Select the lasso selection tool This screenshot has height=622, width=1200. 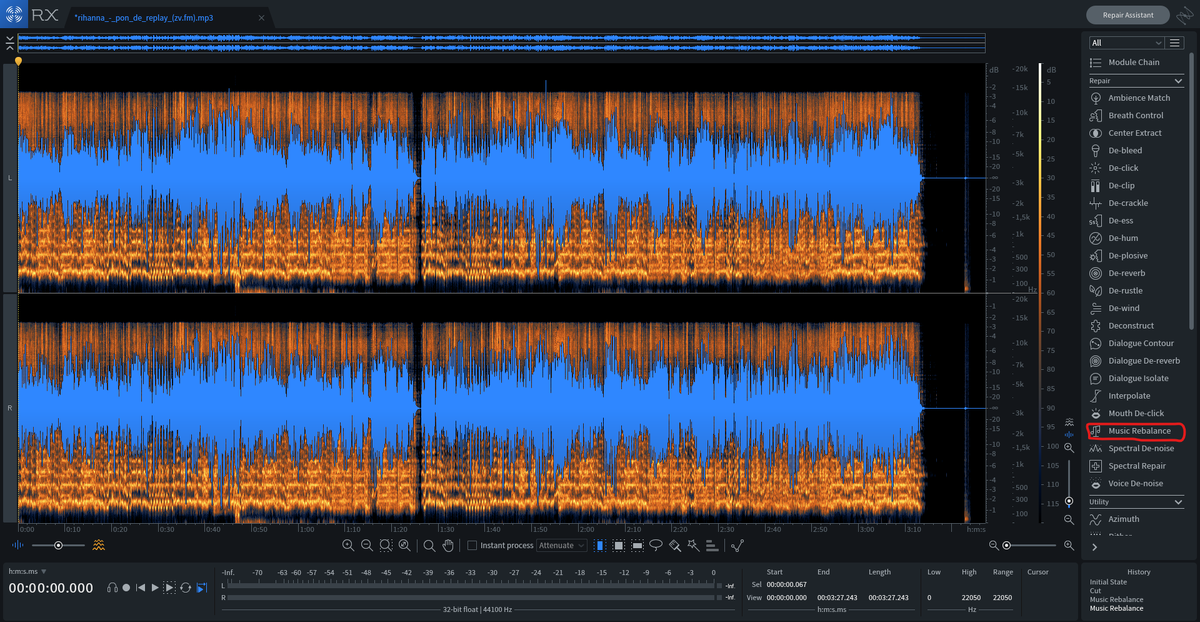656,545
